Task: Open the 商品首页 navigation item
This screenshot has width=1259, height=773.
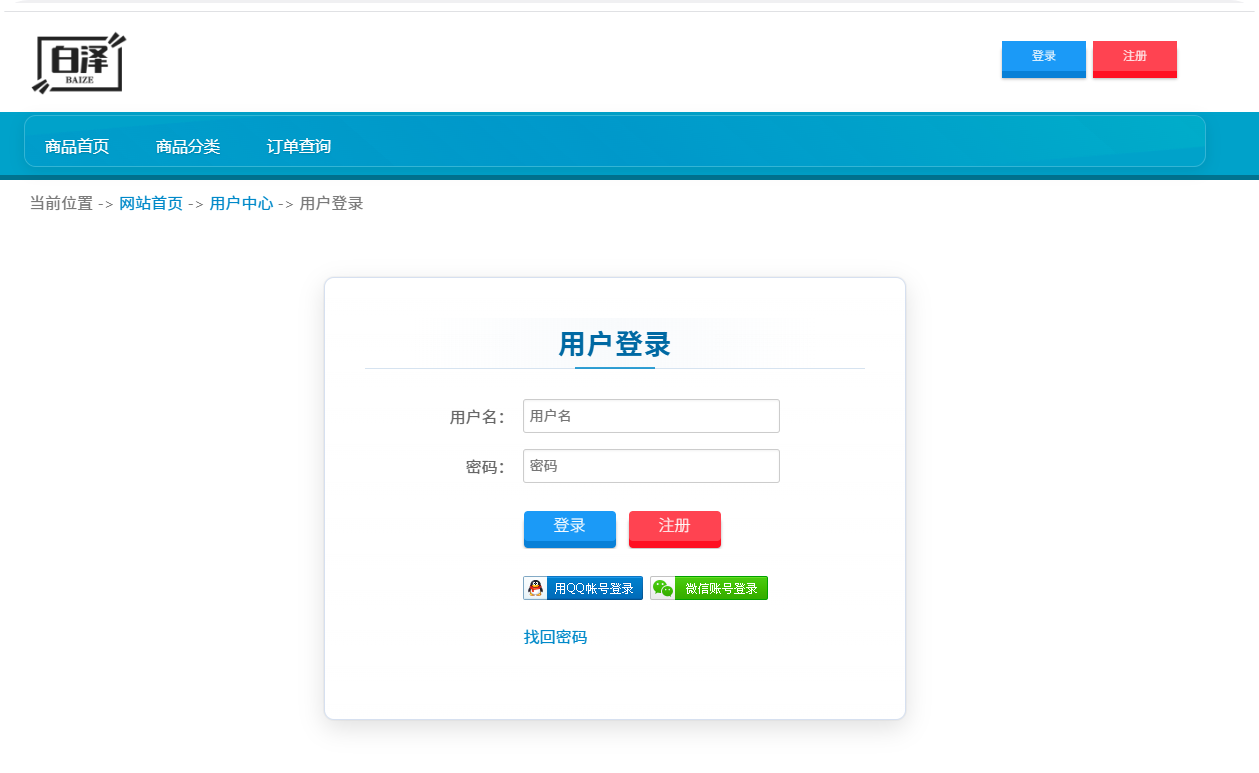Action: click(77, 147)
